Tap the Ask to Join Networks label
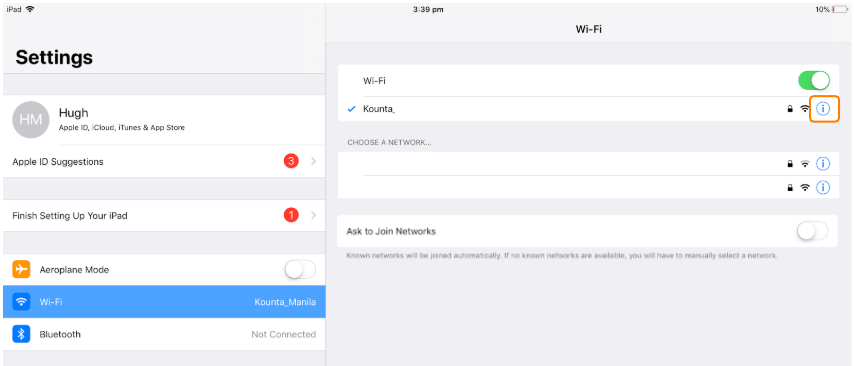The width and height of the screenshot is (854, 366). pos(391,231)
